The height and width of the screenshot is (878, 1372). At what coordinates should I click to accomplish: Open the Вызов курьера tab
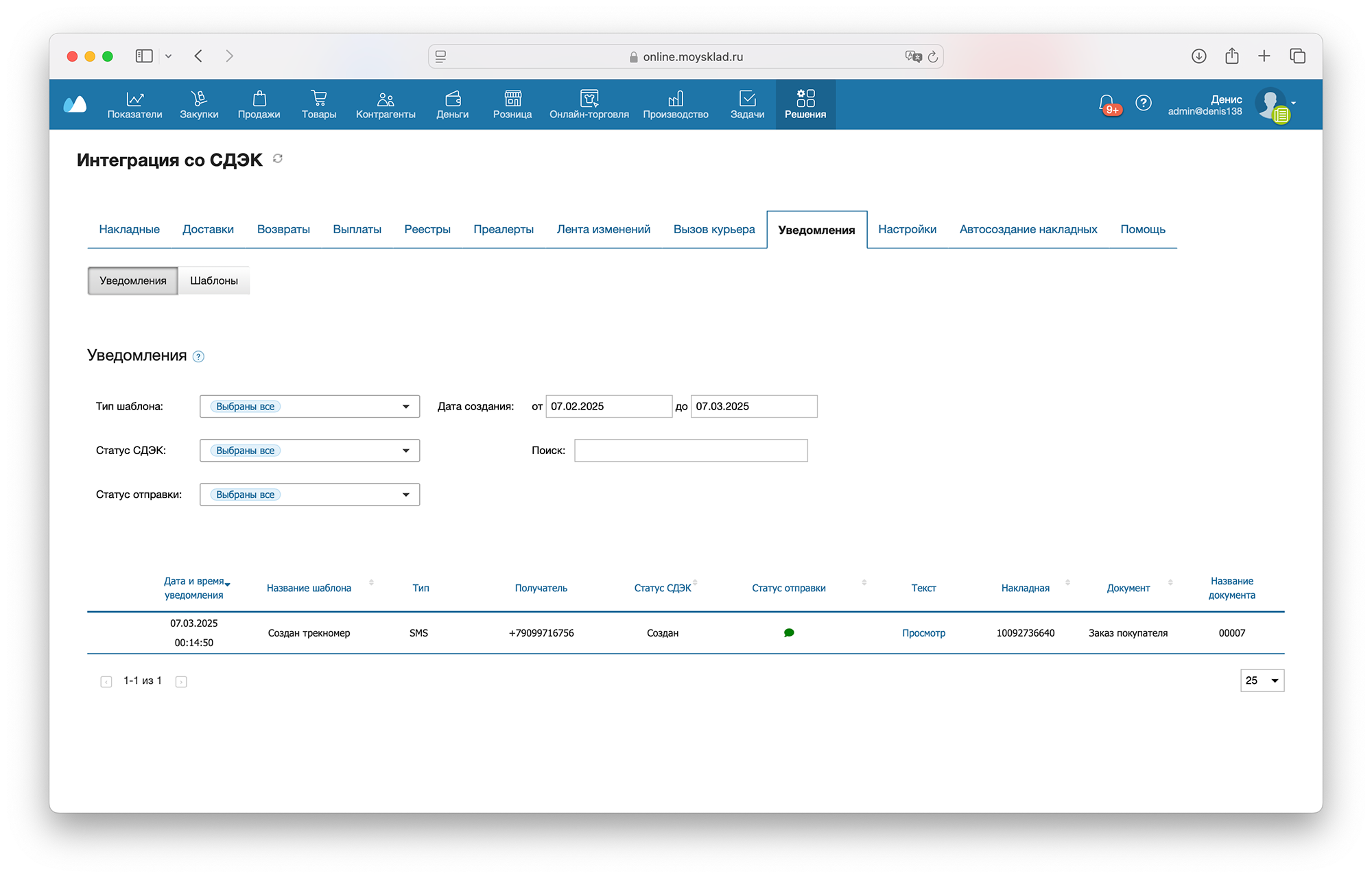click(x=713, y=229)
